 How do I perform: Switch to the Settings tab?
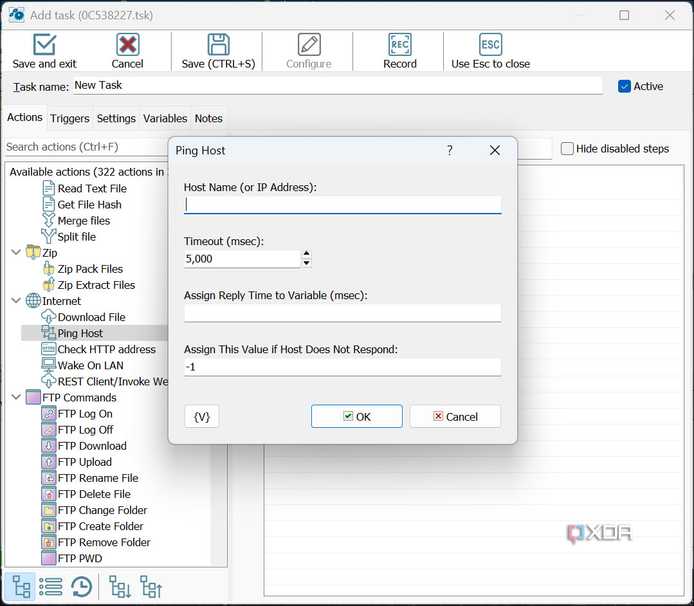pos(116,119)
